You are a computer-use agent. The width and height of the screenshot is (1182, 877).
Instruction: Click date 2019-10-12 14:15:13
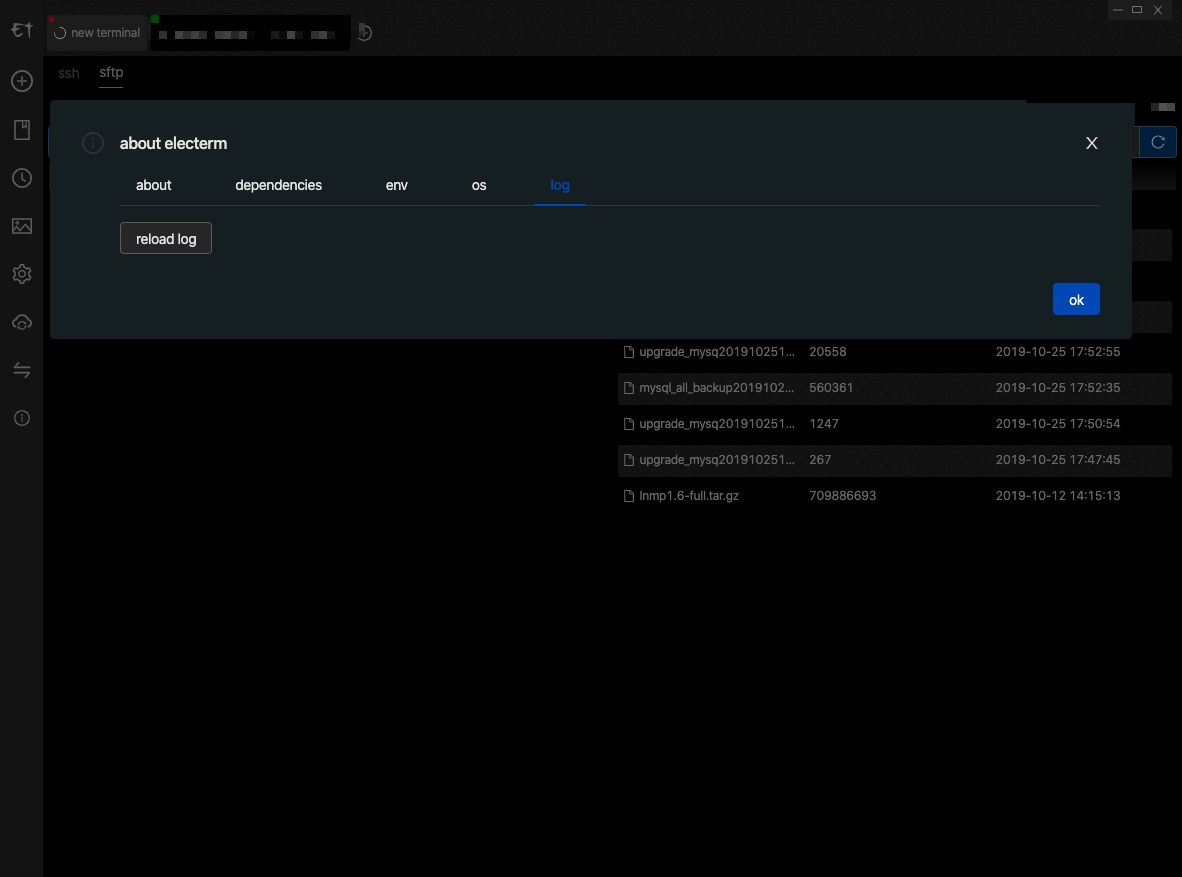pos(1058,495)
